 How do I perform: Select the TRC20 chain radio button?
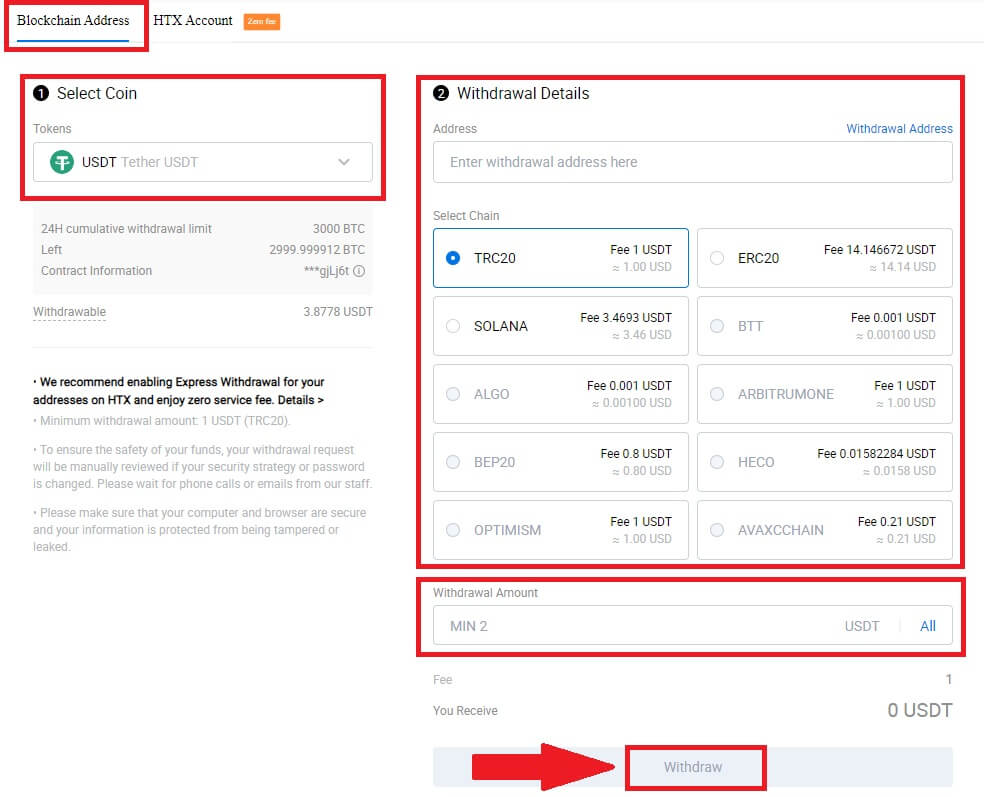point(453,257)
